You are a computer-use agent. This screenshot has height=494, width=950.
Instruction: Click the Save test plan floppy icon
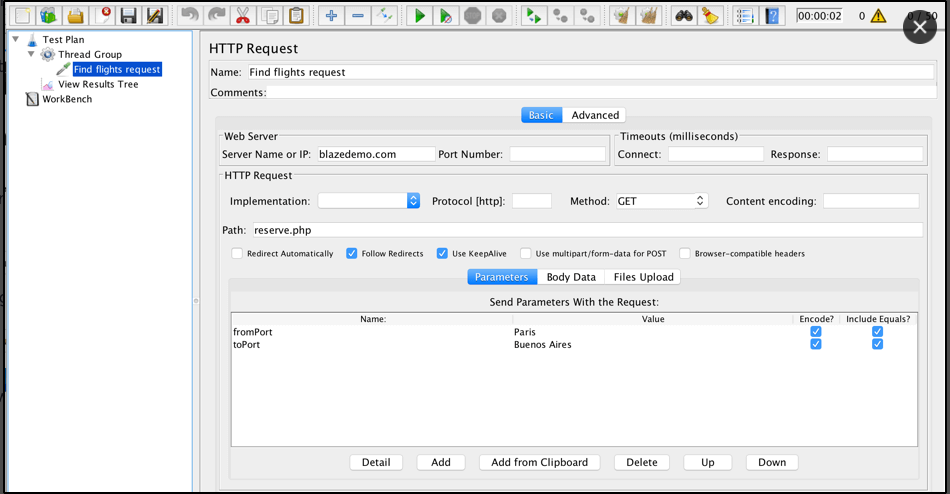pos(128,16)
